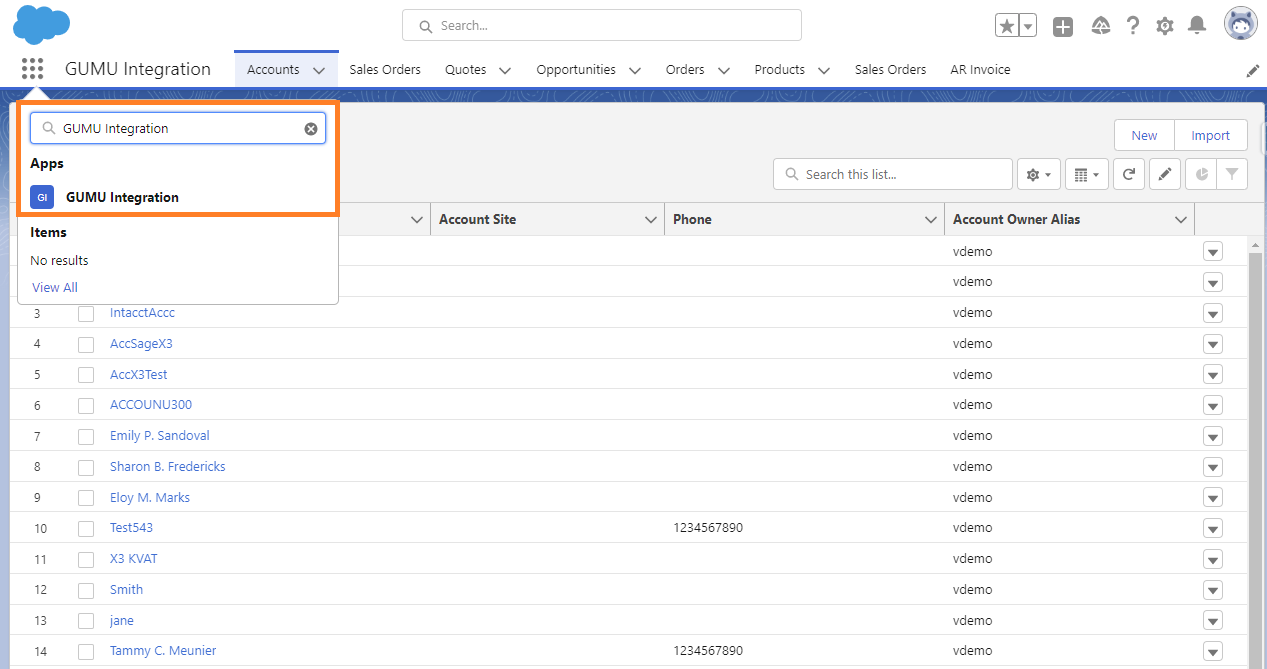Open Account Owner Alias column menu
This screenshot has height=669, width=1267.
(1181, 220)
